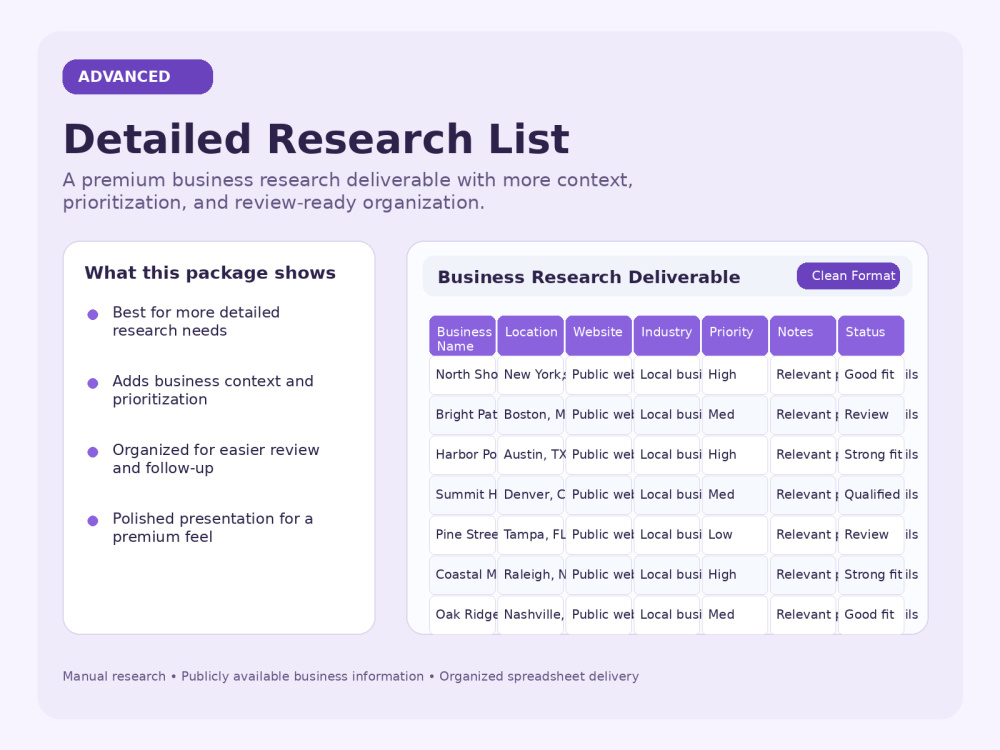Click the New York location cell
This screenshot has width=1000, height=750.
531,375
